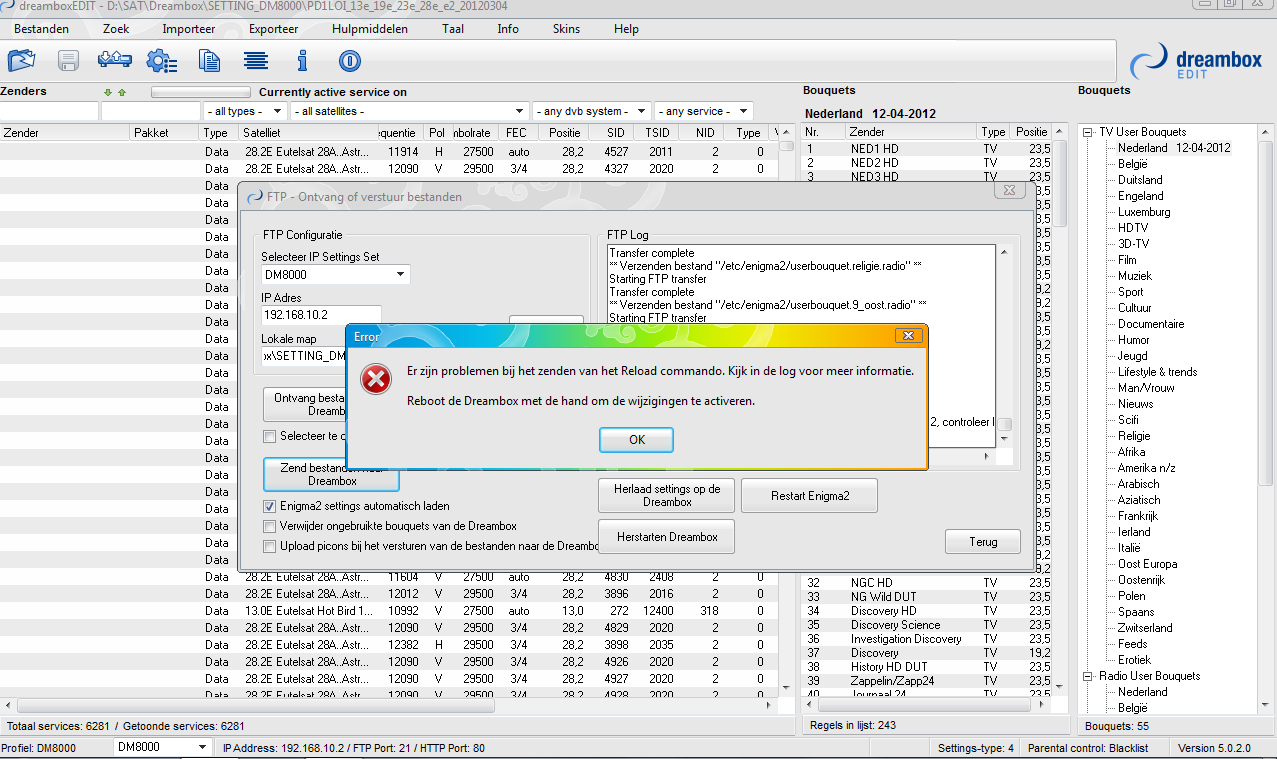The width and height of the screenshot is (1277, 759).
Task: Open the Taal menu
Action: pyautogui.click(x=453, y=29)
